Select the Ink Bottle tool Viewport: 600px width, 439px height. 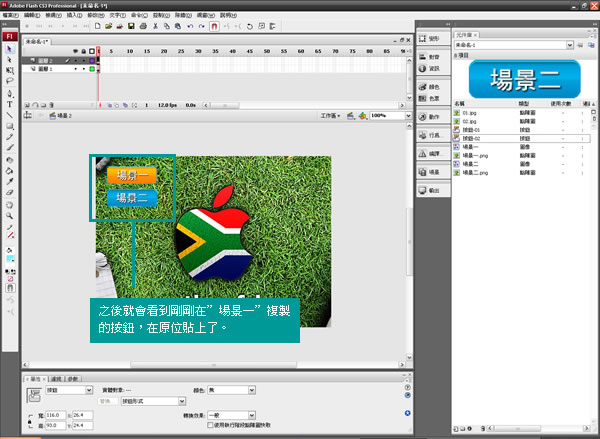(x=10, y=160)
